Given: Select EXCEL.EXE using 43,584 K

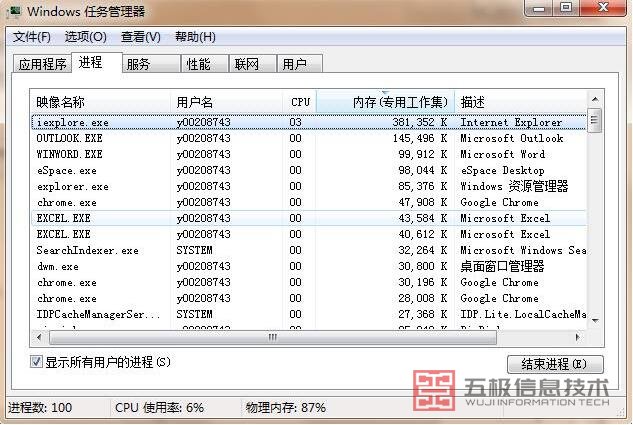Looking at the screenshot, I should point(309,218).
